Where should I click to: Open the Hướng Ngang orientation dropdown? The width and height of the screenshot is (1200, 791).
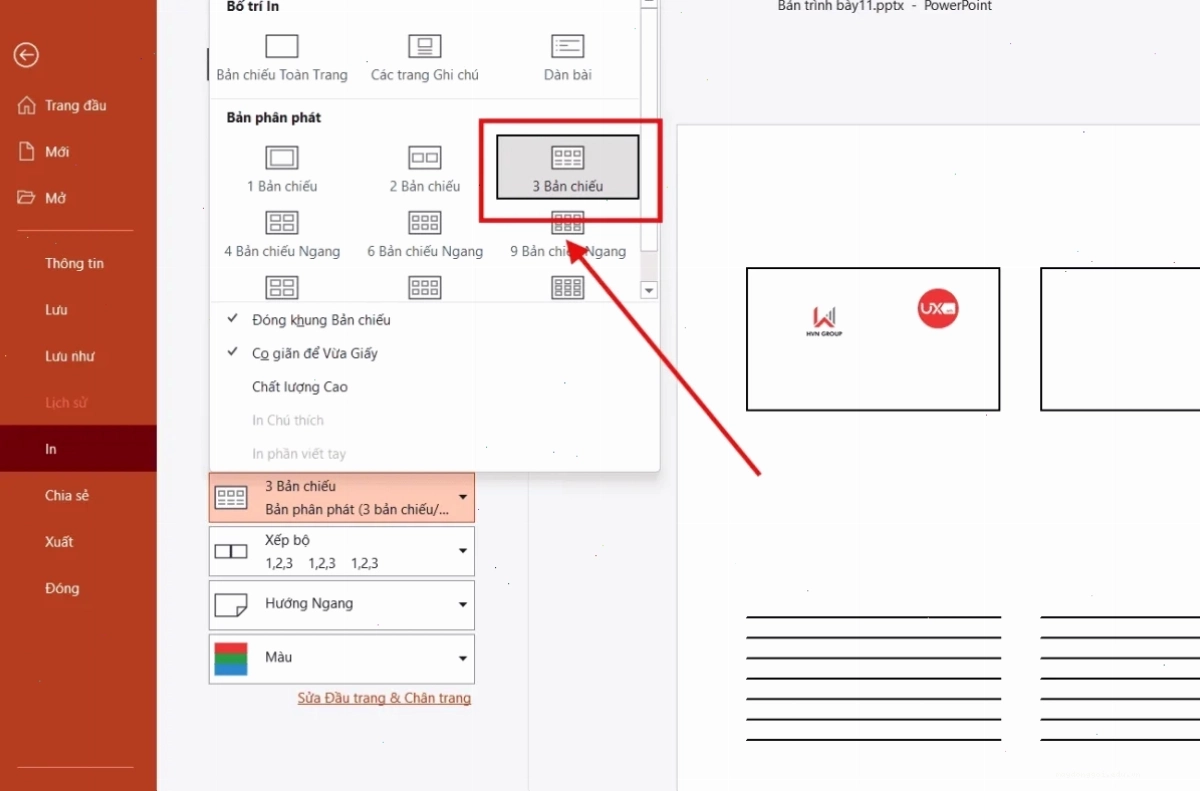342,605
